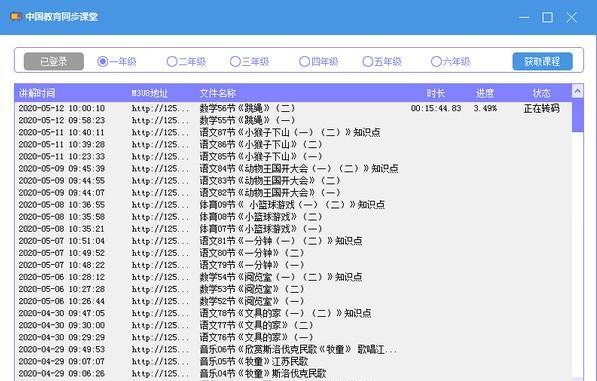
Task: Select row 语文80节《一分钟》(二)
Action: 293,253
